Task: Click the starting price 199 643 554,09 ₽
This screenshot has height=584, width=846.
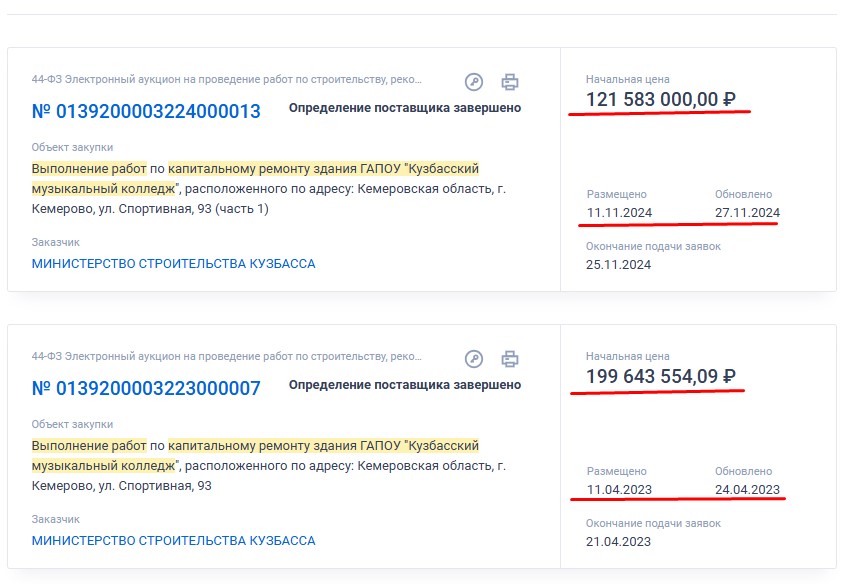Action: tap(661, 376)
